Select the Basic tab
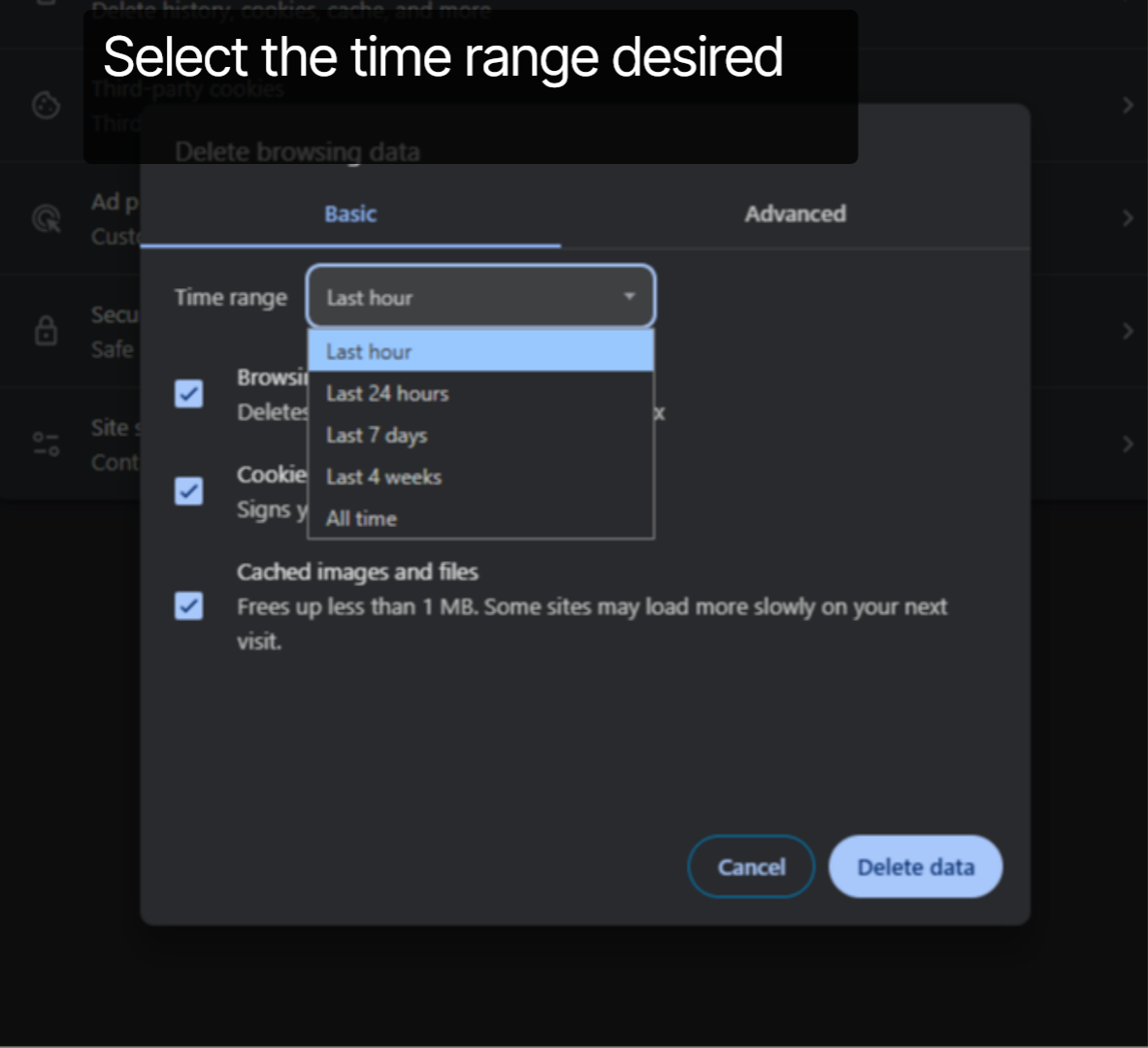The height and width of the screenshot is (1048, 1148). pos(350,213)
